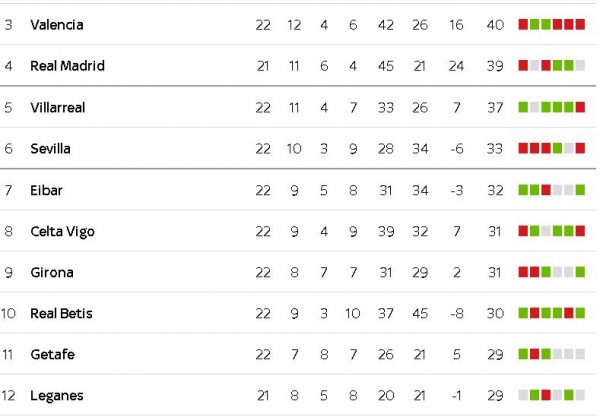Click Villarreal's last red form square
Viewport: 600px width, 417px height.
(x=580, y=107)
